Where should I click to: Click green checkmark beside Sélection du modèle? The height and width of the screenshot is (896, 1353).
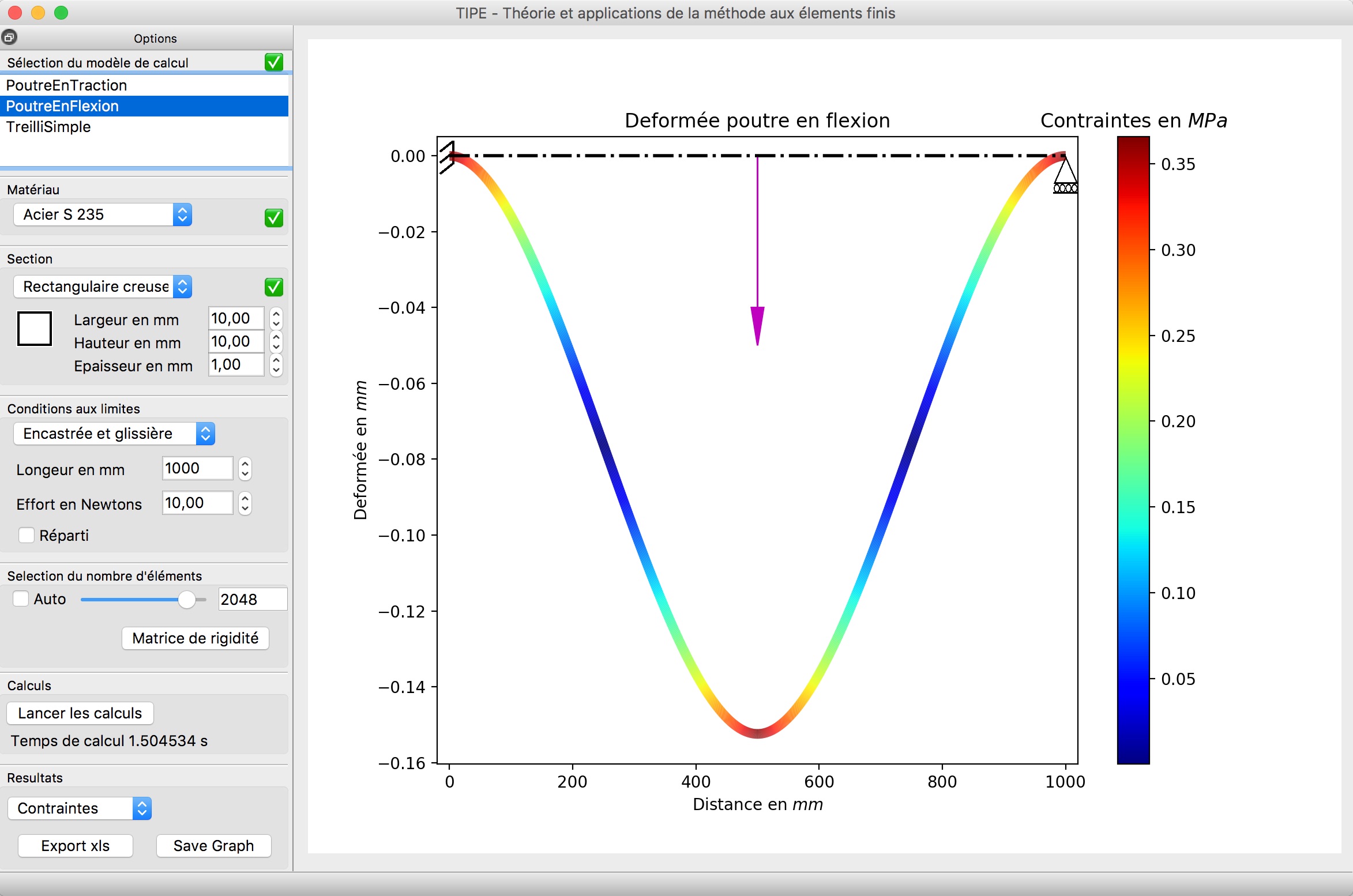[273, 62]
